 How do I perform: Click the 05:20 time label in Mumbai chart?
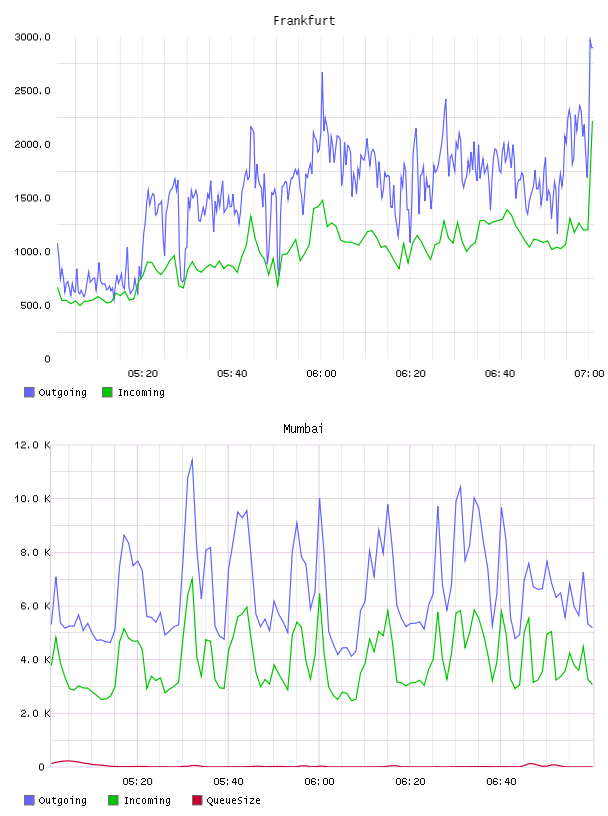[137, 782]
